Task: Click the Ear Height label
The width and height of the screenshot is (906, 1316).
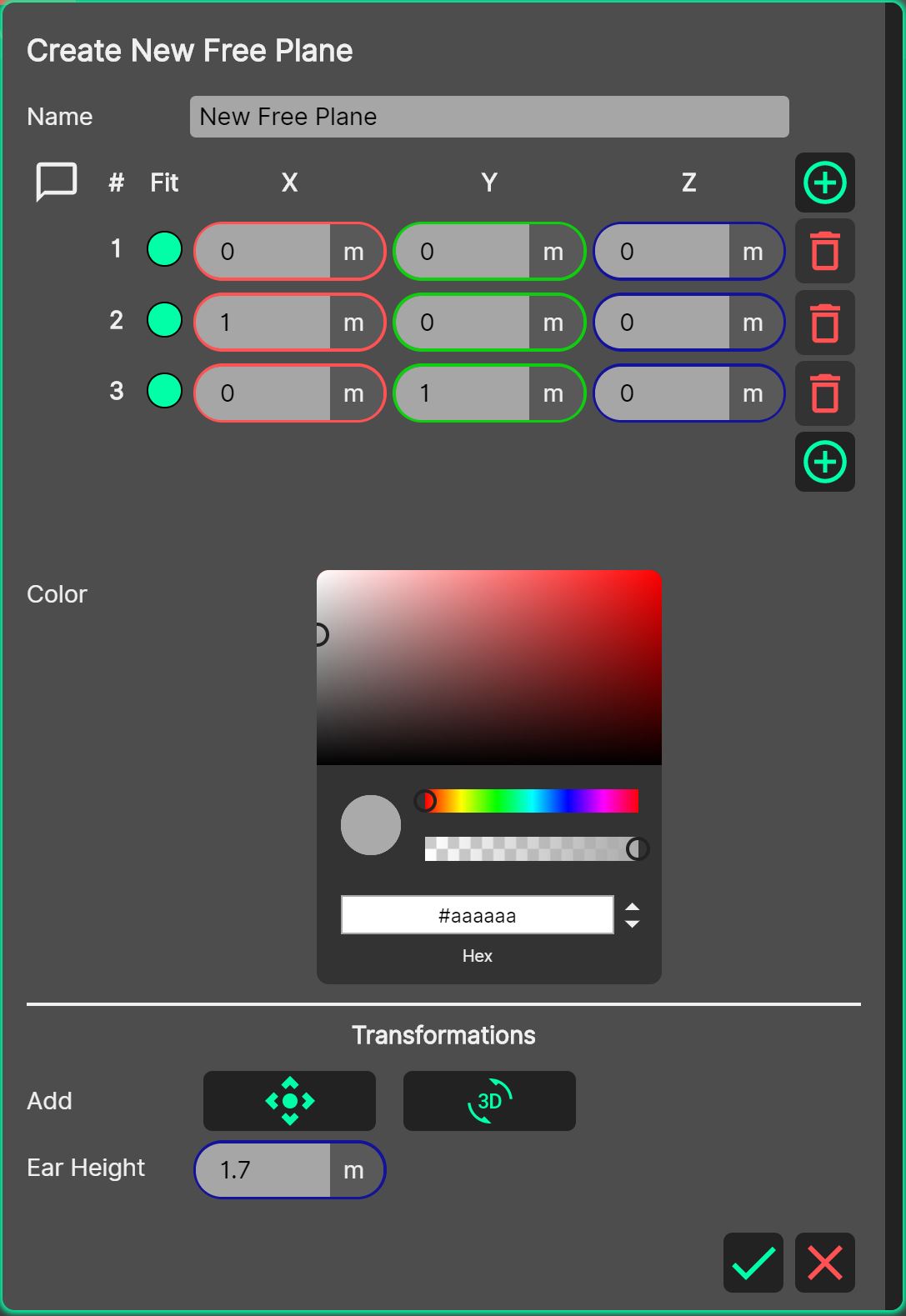Action: pos(86,1168)
